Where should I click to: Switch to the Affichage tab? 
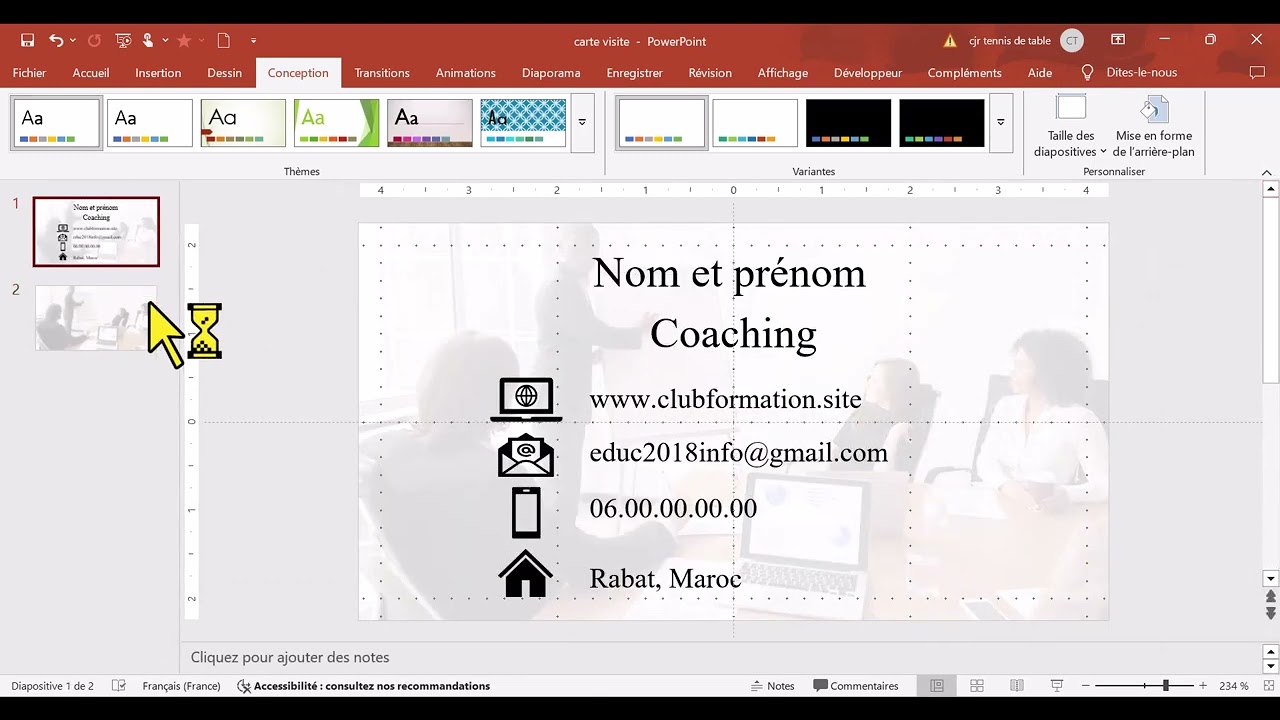pyautogui.click(x=783, y=72)
